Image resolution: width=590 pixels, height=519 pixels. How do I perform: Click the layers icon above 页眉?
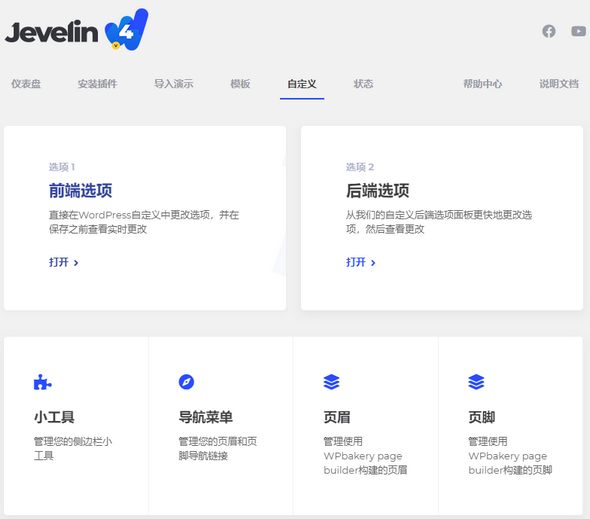coord(331,382)
